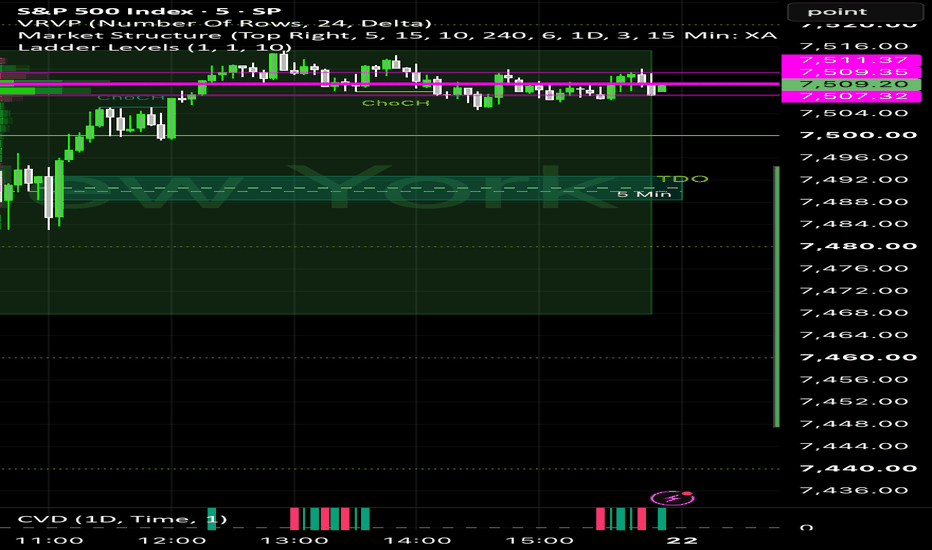Select the Market Structure indicator legend
The width and height of the screenshot is (932, 550).
click(x=397, y=35)
